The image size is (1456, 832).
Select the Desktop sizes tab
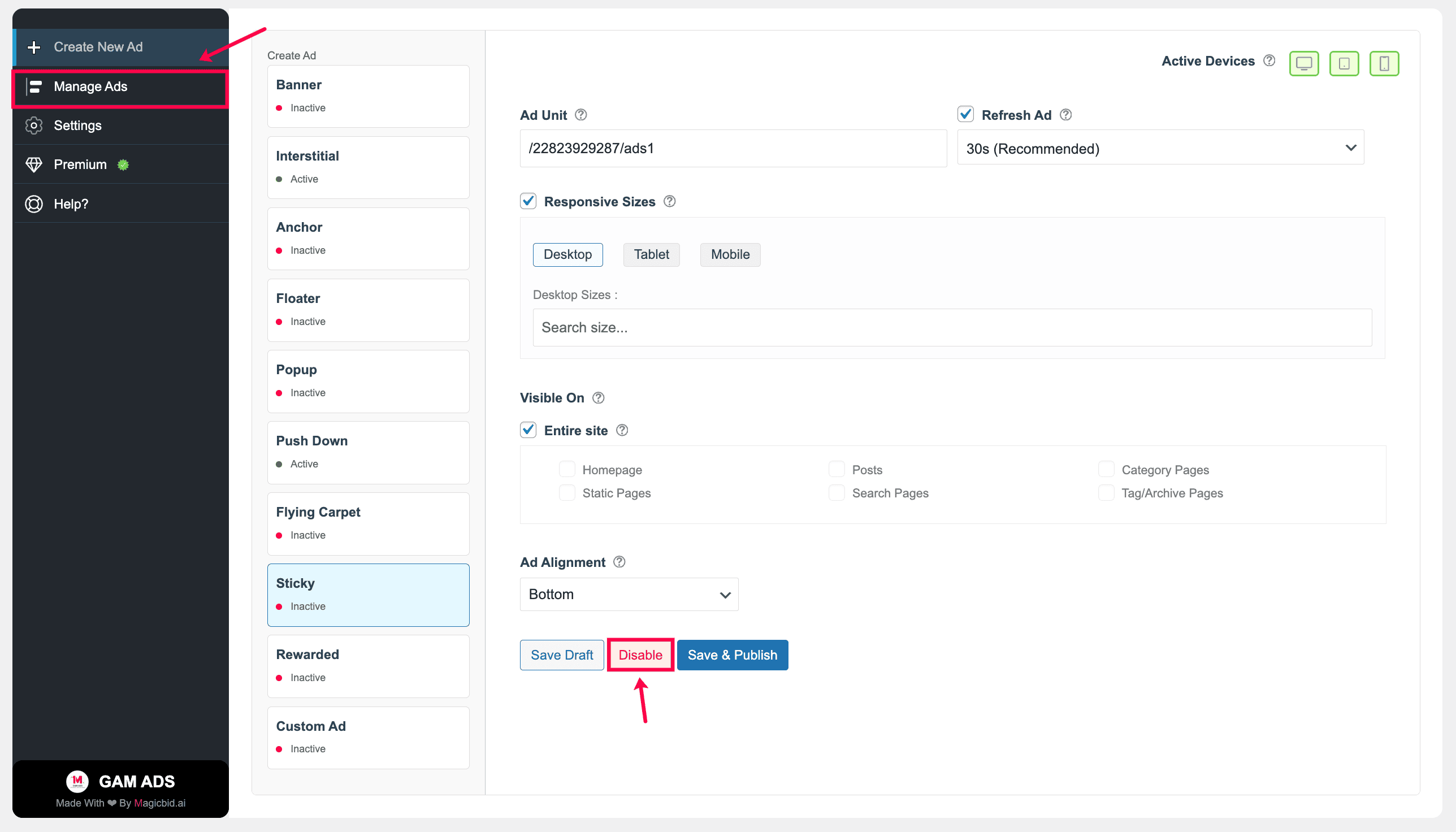[x=567, y=254]
